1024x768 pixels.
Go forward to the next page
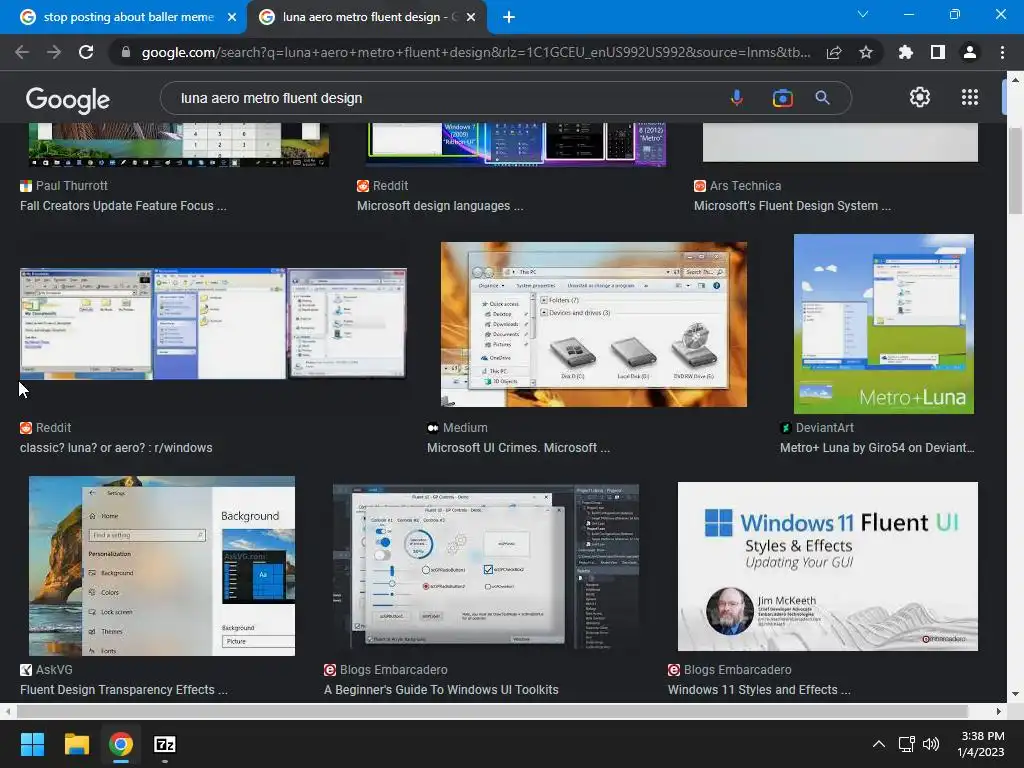pyautogui.click(x=54, y=52)
